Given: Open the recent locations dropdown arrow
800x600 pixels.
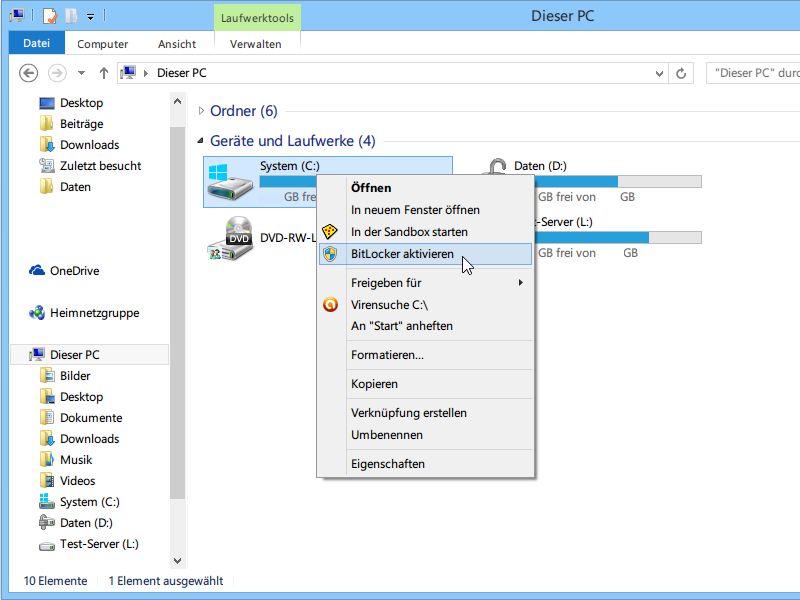Looking at the screenshot, I should tap(81, 73).
